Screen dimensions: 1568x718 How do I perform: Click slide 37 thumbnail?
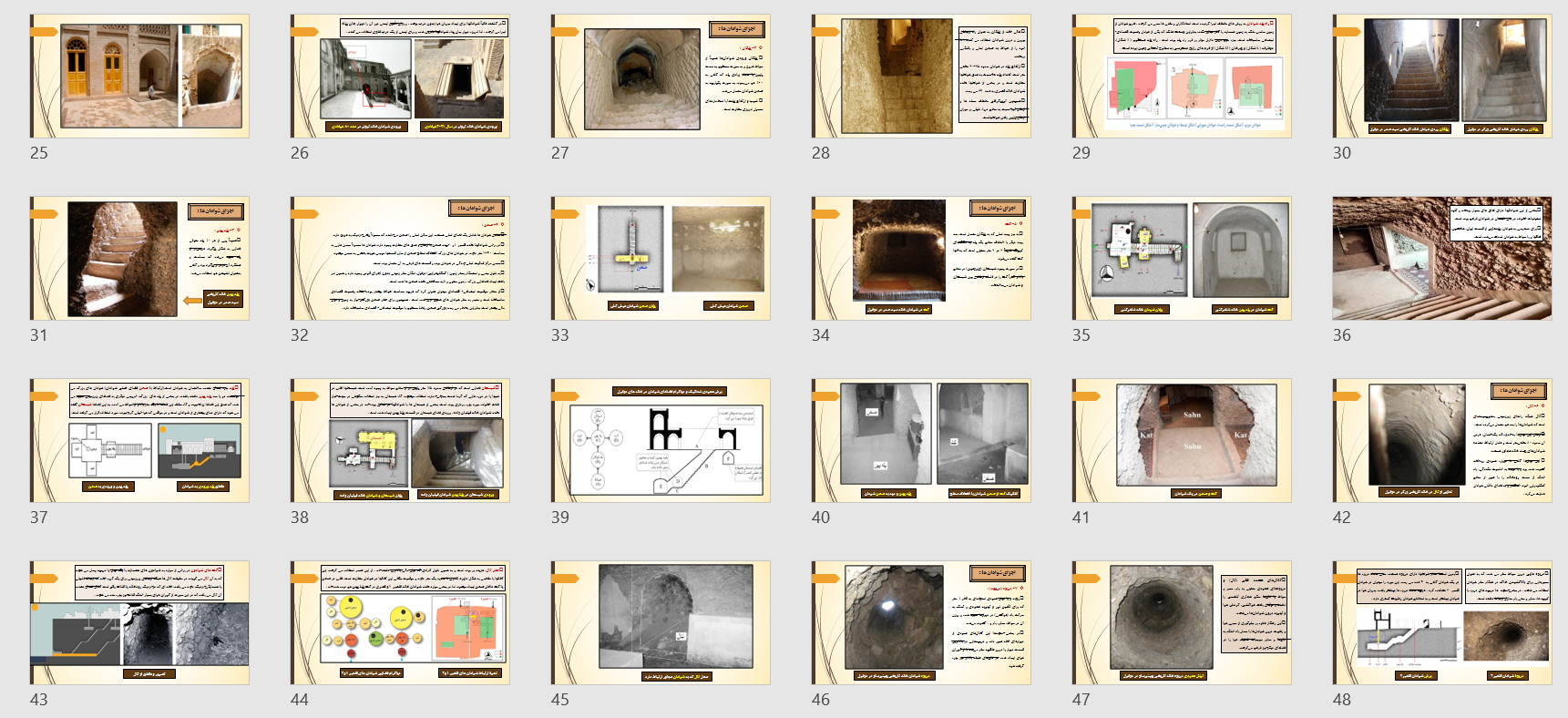click(x=139, y=440)
